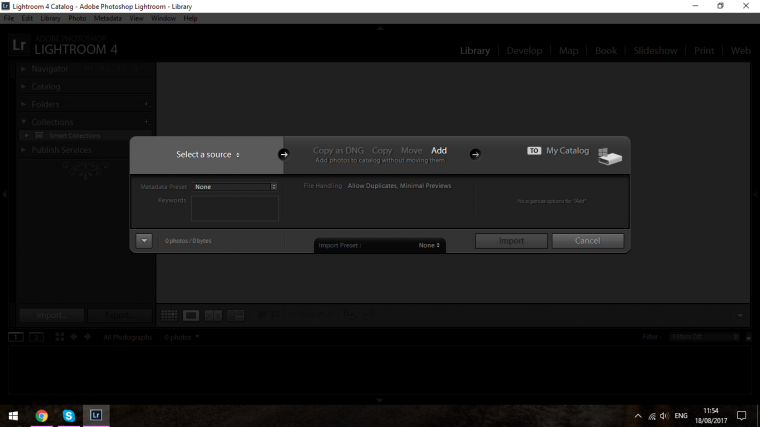Image resolution: width=760 pixels, height=427 pixels.
Task: Click the plus icon on Folders panel
Action: (x=146, y=104)
